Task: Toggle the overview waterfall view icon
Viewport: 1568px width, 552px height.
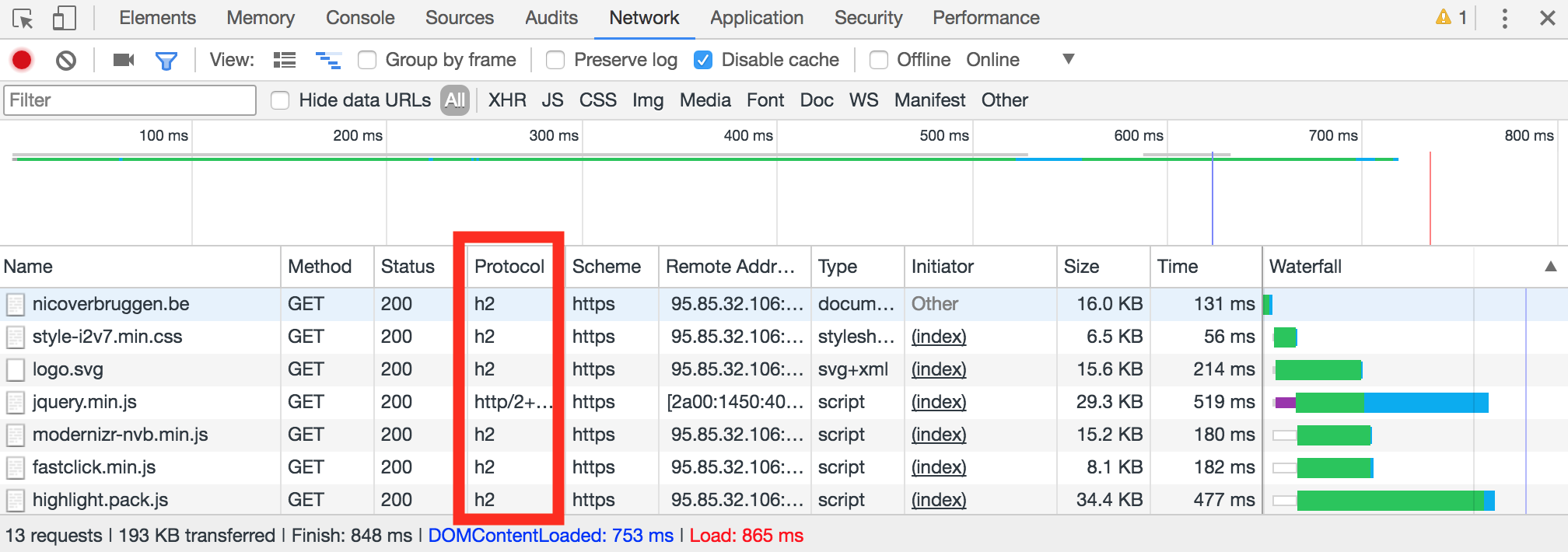Action: [x=328, y=60]
